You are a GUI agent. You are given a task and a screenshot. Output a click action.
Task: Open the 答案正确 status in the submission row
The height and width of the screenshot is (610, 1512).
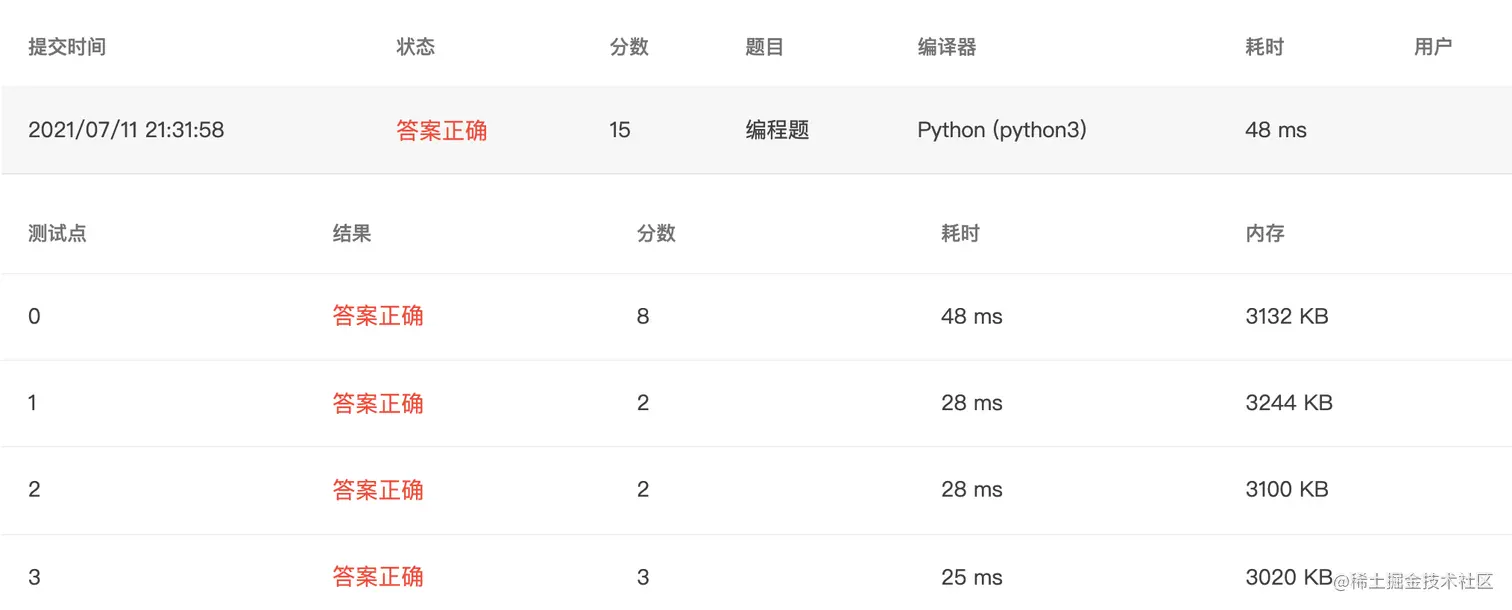tap(442, 130)
